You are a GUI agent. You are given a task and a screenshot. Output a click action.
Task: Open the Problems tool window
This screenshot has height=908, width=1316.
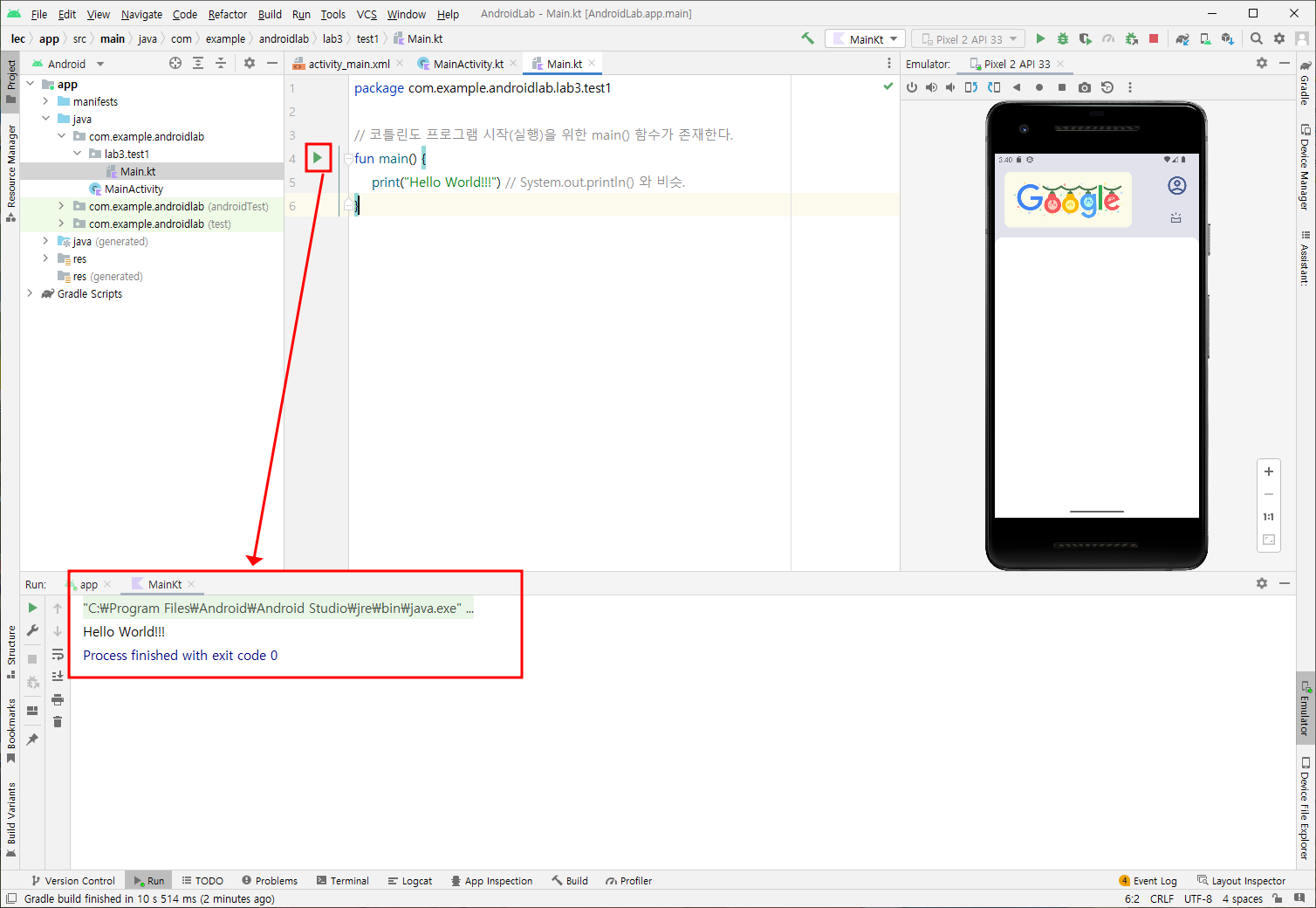[270, 880]
